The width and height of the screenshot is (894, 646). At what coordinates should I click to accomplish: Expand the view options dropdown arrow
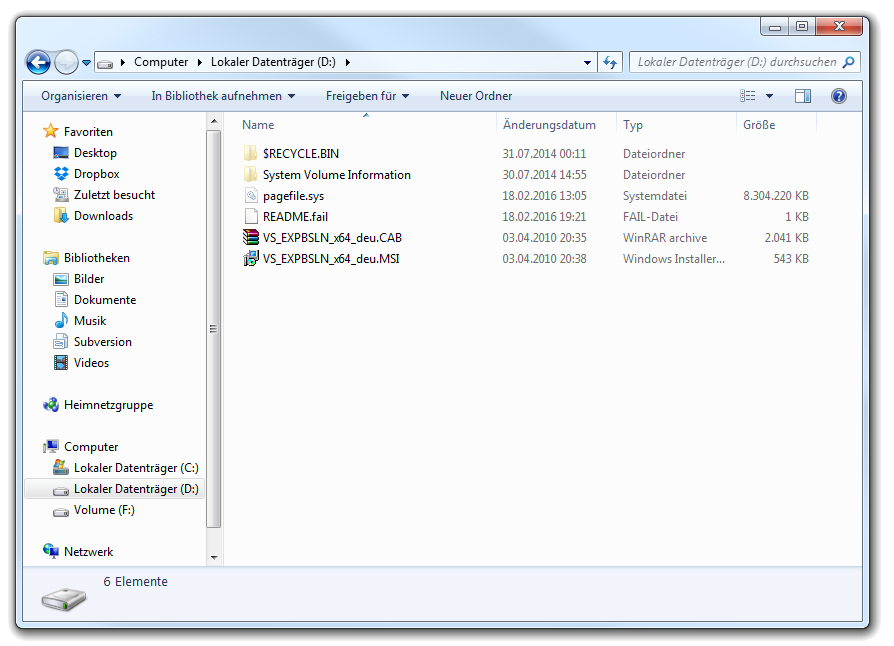point(769,96)
